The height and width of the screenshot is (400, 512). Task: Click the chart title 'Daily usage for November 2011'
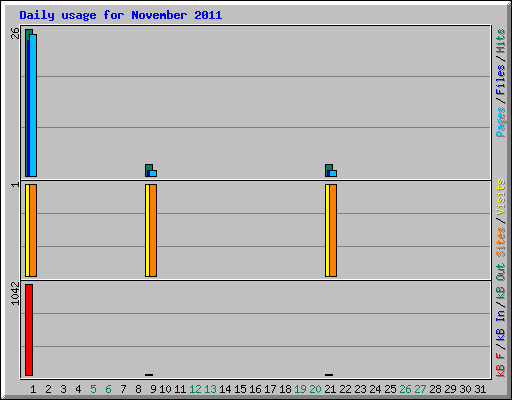point(121,15)
